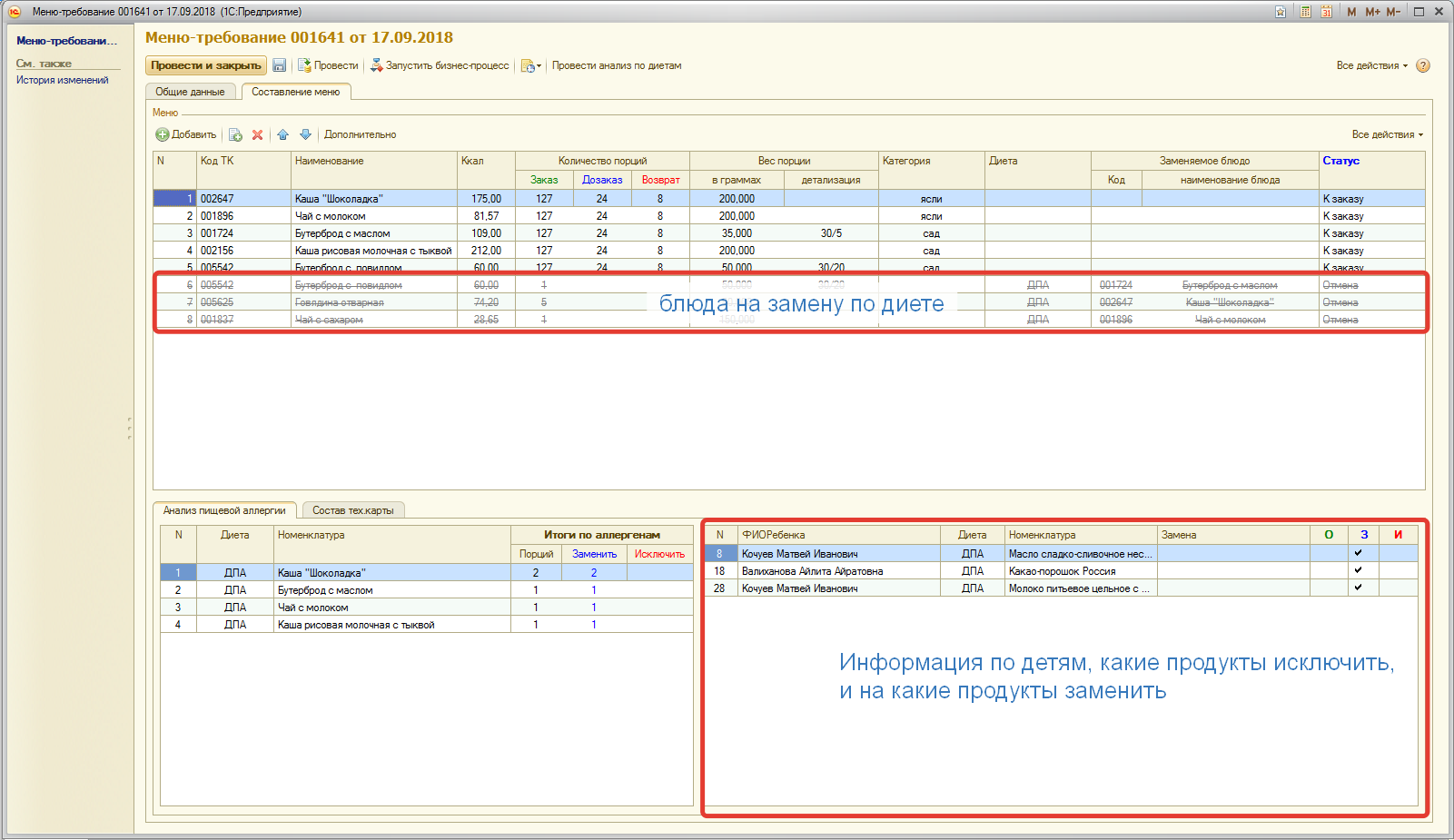Delete the selected row with red X icon
Image resolution: width=1454 pixels, height=840 pixels.
[x=257, y=134]
